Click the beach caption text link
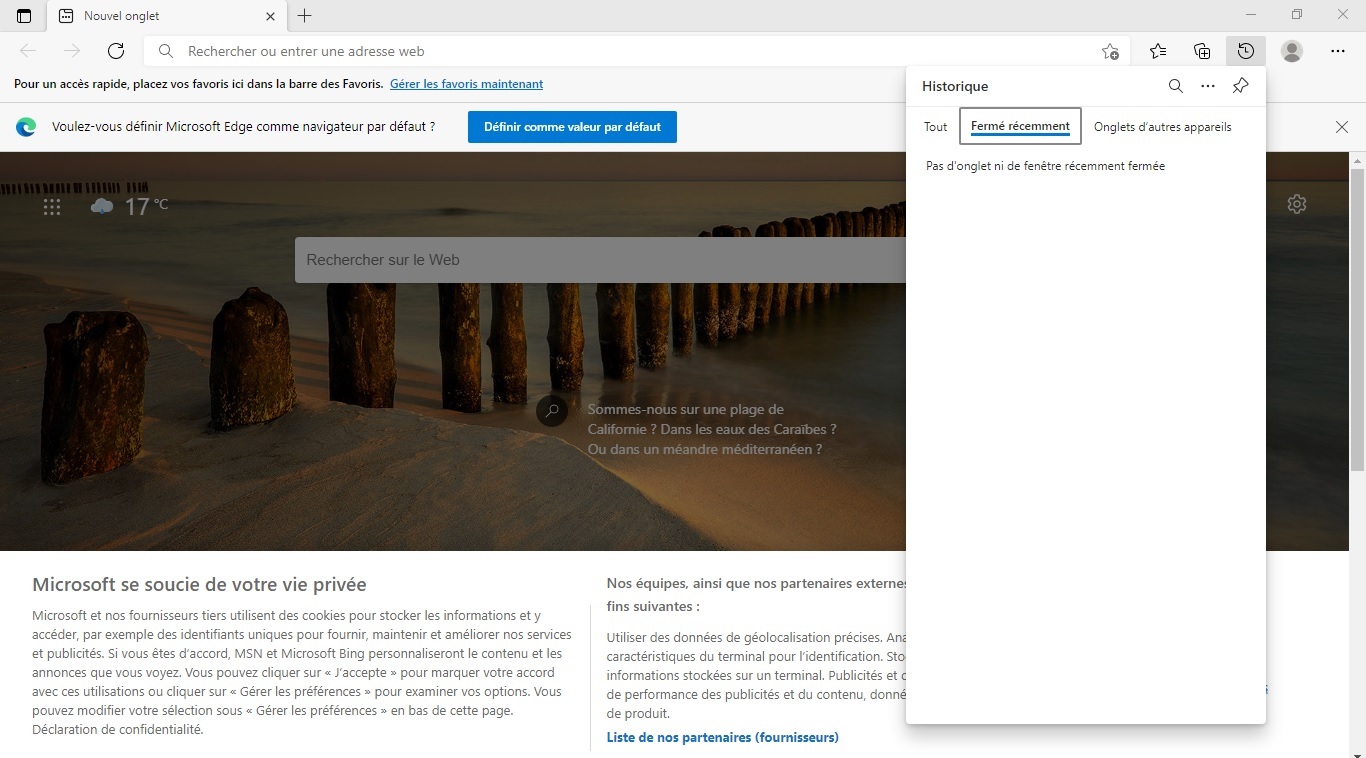The height and width of the screenshot is (758, 1366). (712, 429)
